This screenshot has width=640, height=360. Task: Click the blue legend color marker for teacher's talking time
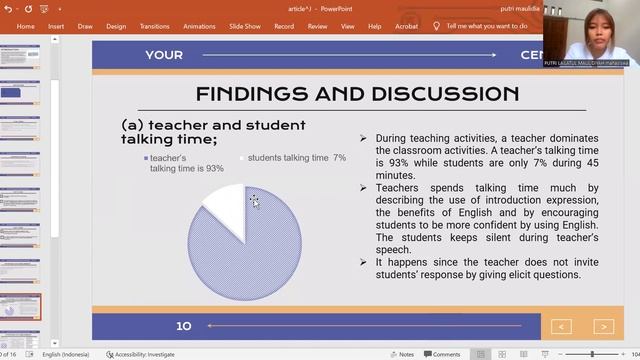146,158
